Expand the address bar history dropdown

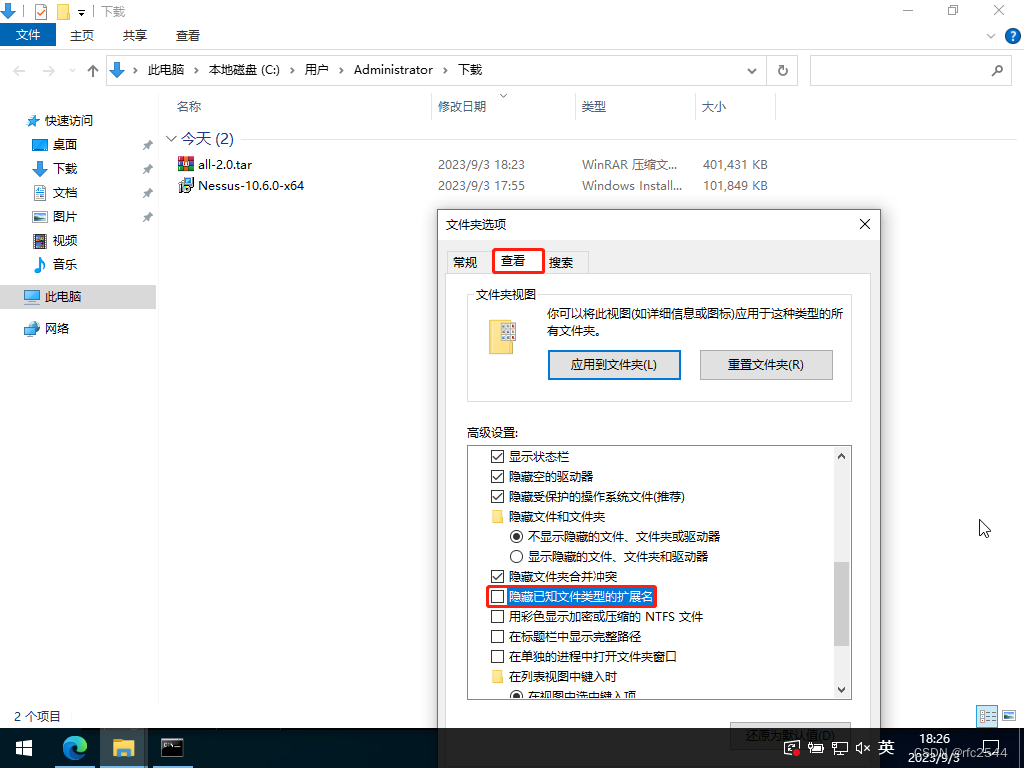752,71
